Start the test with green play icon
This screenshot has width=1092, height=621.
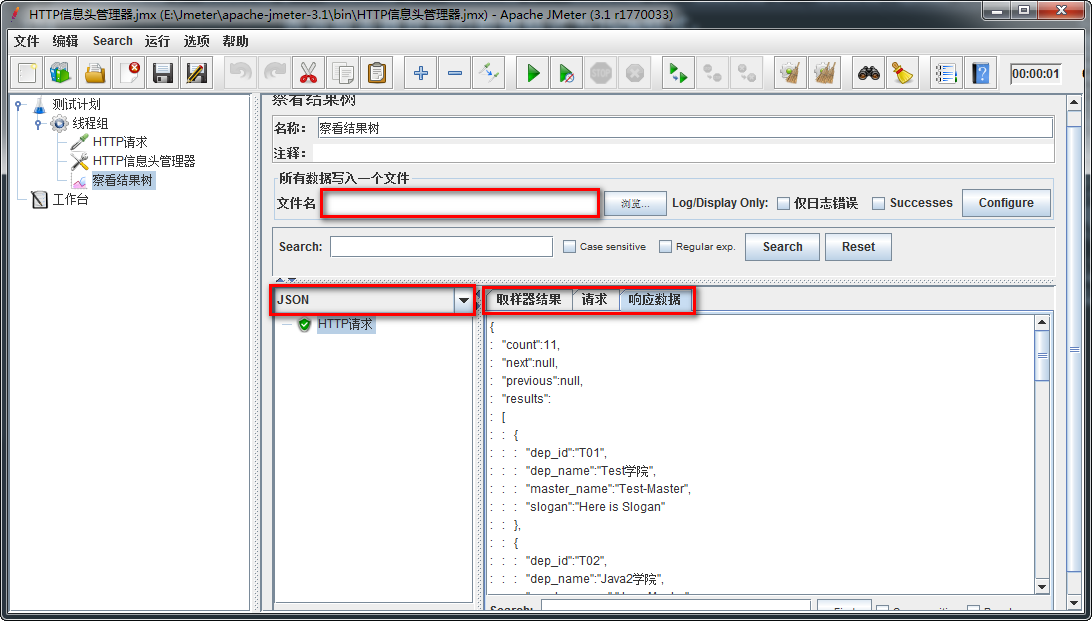pyautogui.click(x=533, y=72)
